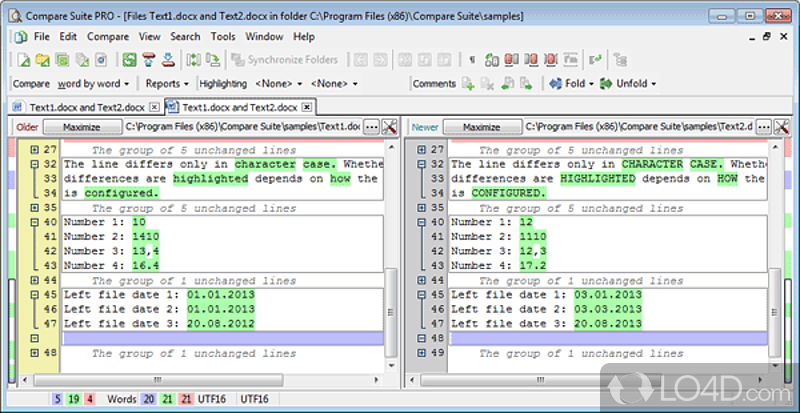
Task: Expand line 27 group in Older pane
Action: (x=35, y=150)
